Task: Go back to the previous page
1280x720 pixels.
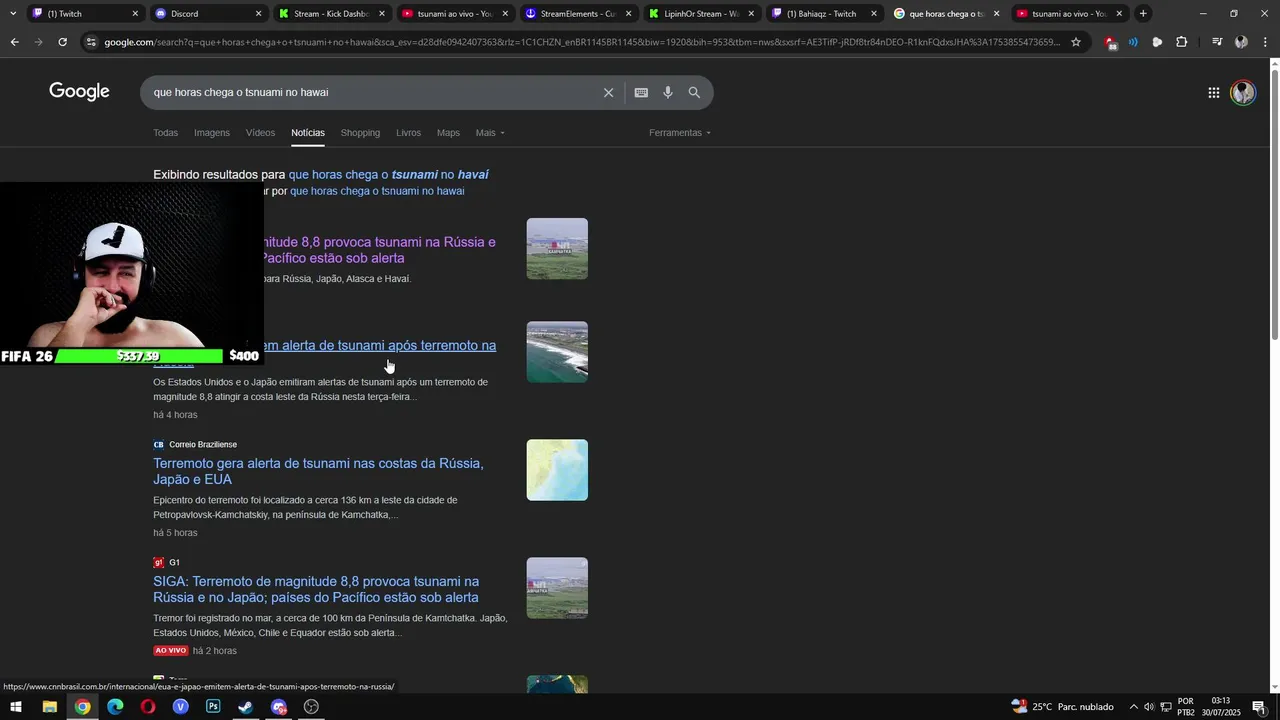Action: [14, 42]
